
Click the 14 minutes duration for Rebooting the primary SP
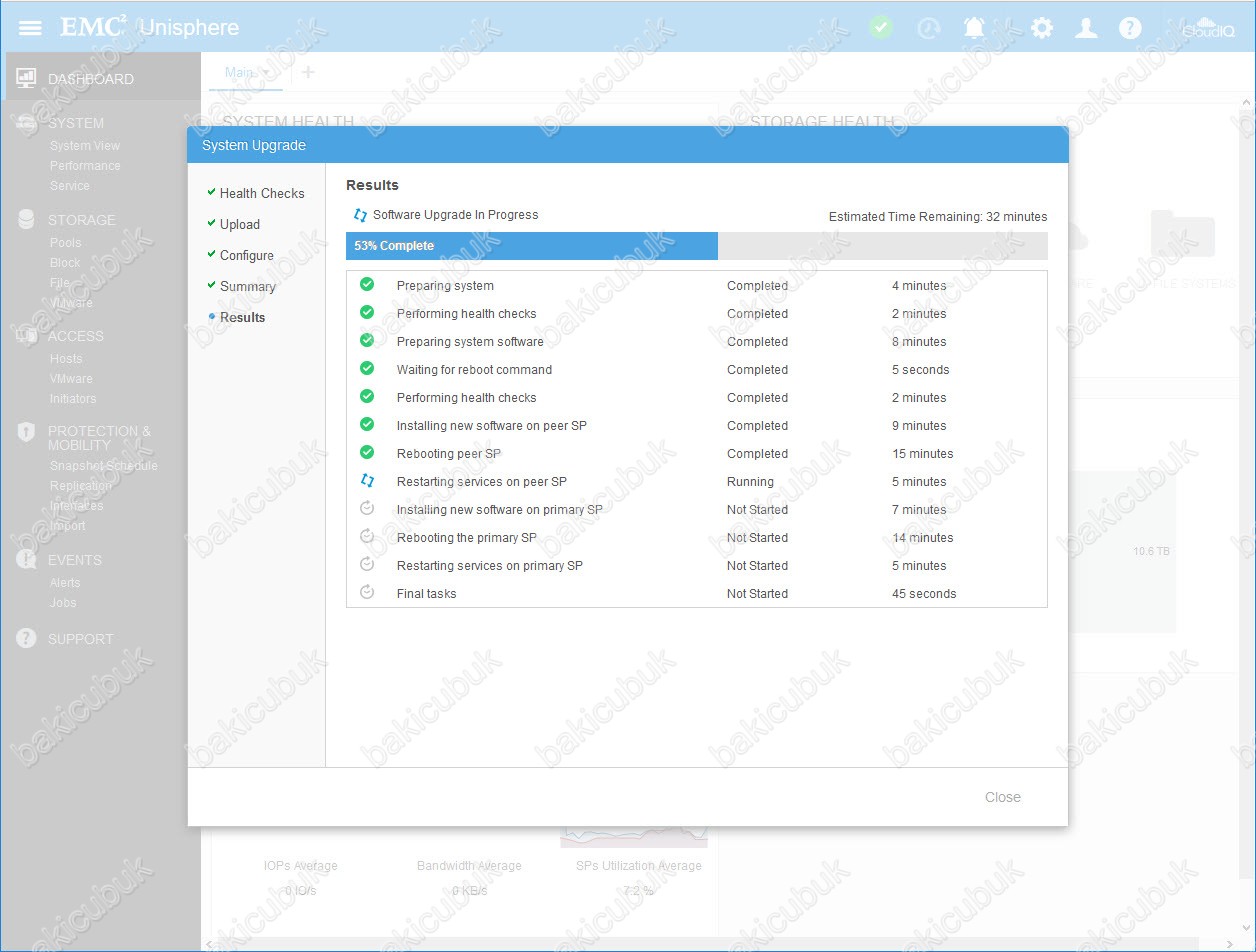(x=923, y=538)
